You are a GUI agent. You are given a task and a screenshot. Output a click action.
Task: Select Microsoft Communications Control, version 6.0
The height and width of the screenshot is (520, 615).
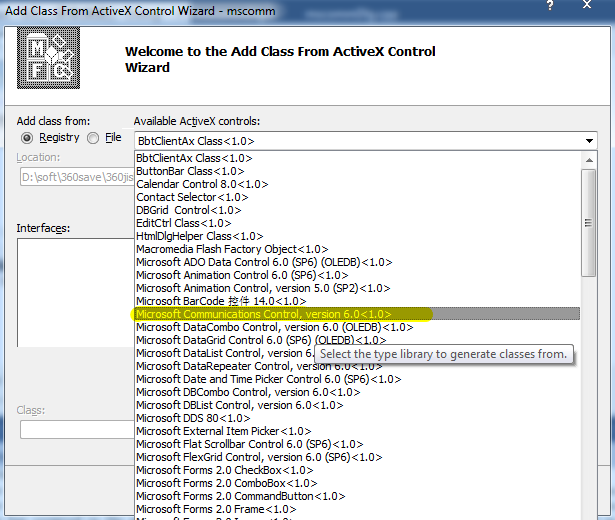[357, 314]
